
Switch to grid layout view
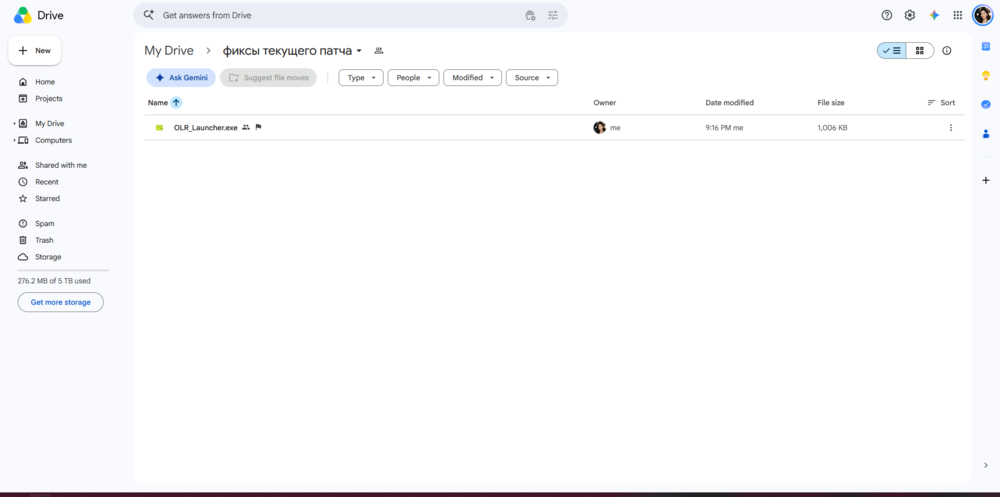(920, 50)
